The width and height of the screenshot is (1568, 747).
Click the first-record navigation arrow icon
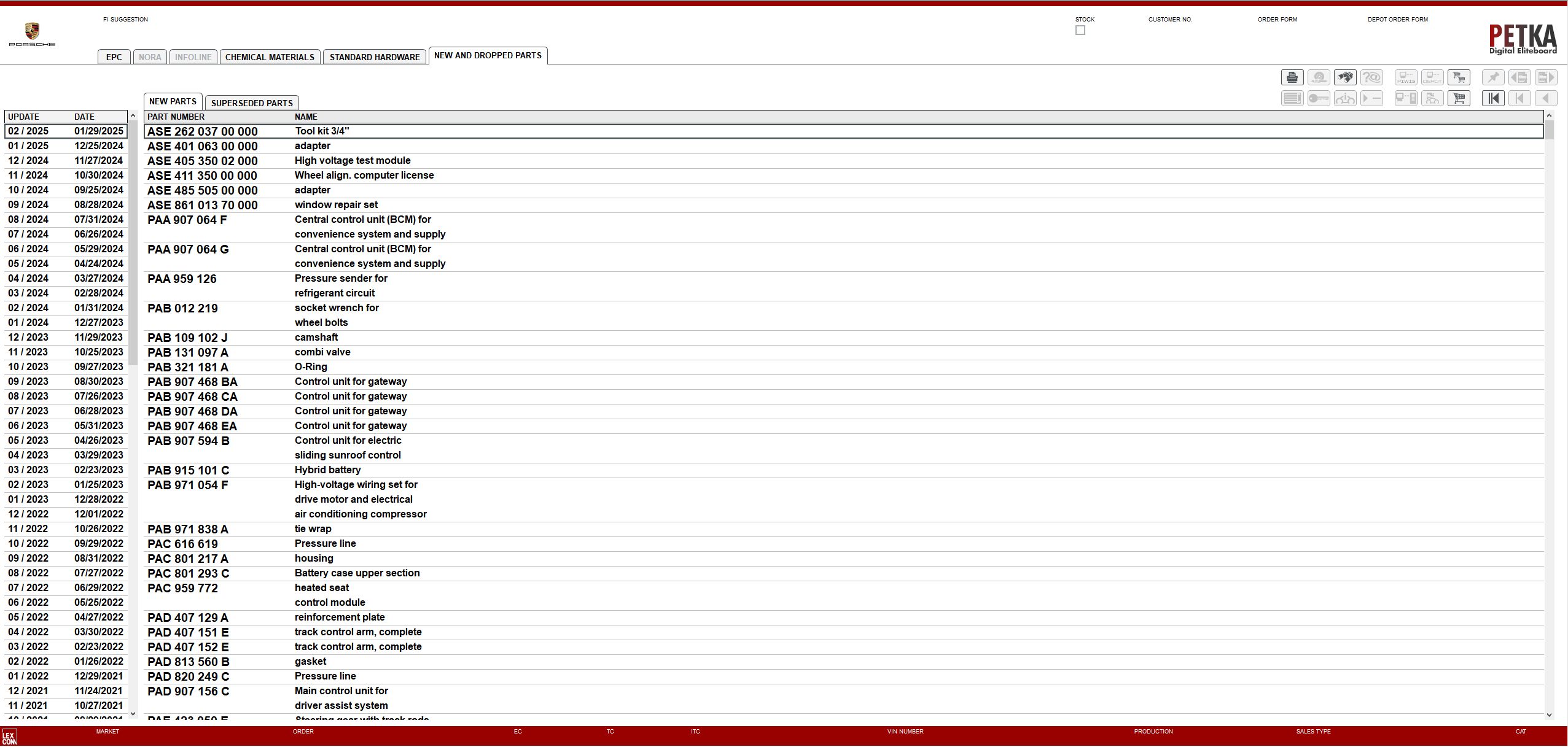click(x=1494, y=98)
